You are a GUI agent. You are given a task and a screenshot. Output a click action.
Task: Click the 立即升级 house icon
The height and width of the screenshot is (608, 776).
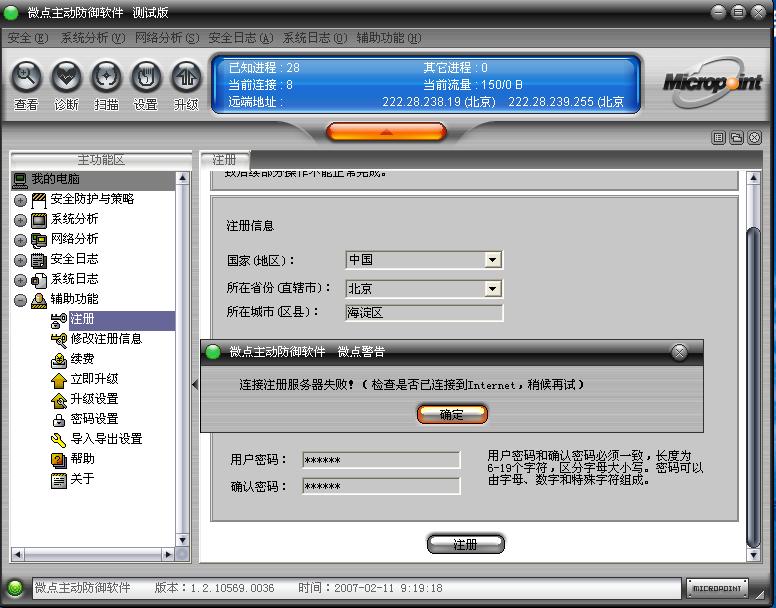point(58,380)
